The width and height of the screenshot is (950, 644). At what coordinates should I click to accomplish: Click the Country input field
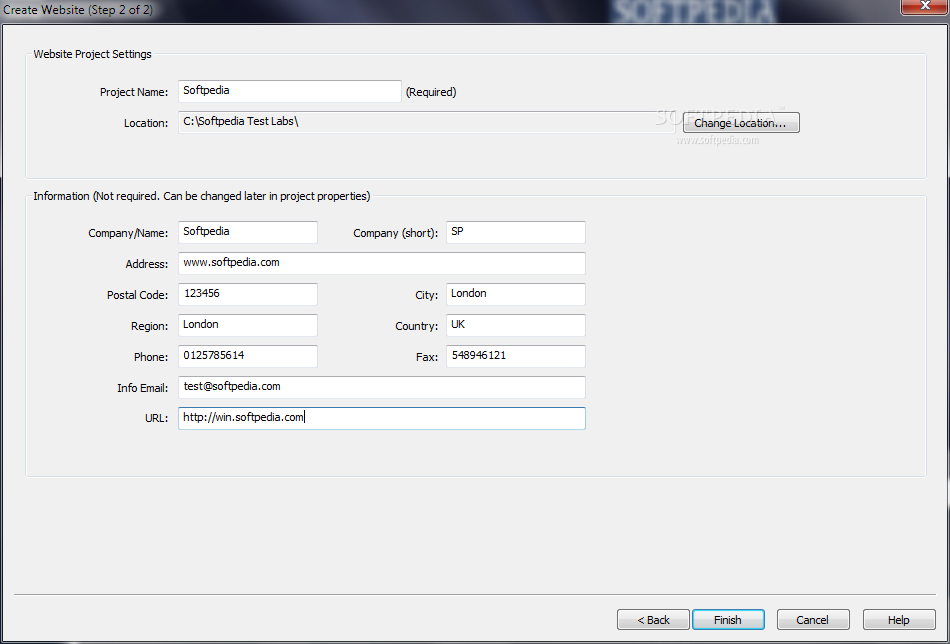[x=516, y=325]
